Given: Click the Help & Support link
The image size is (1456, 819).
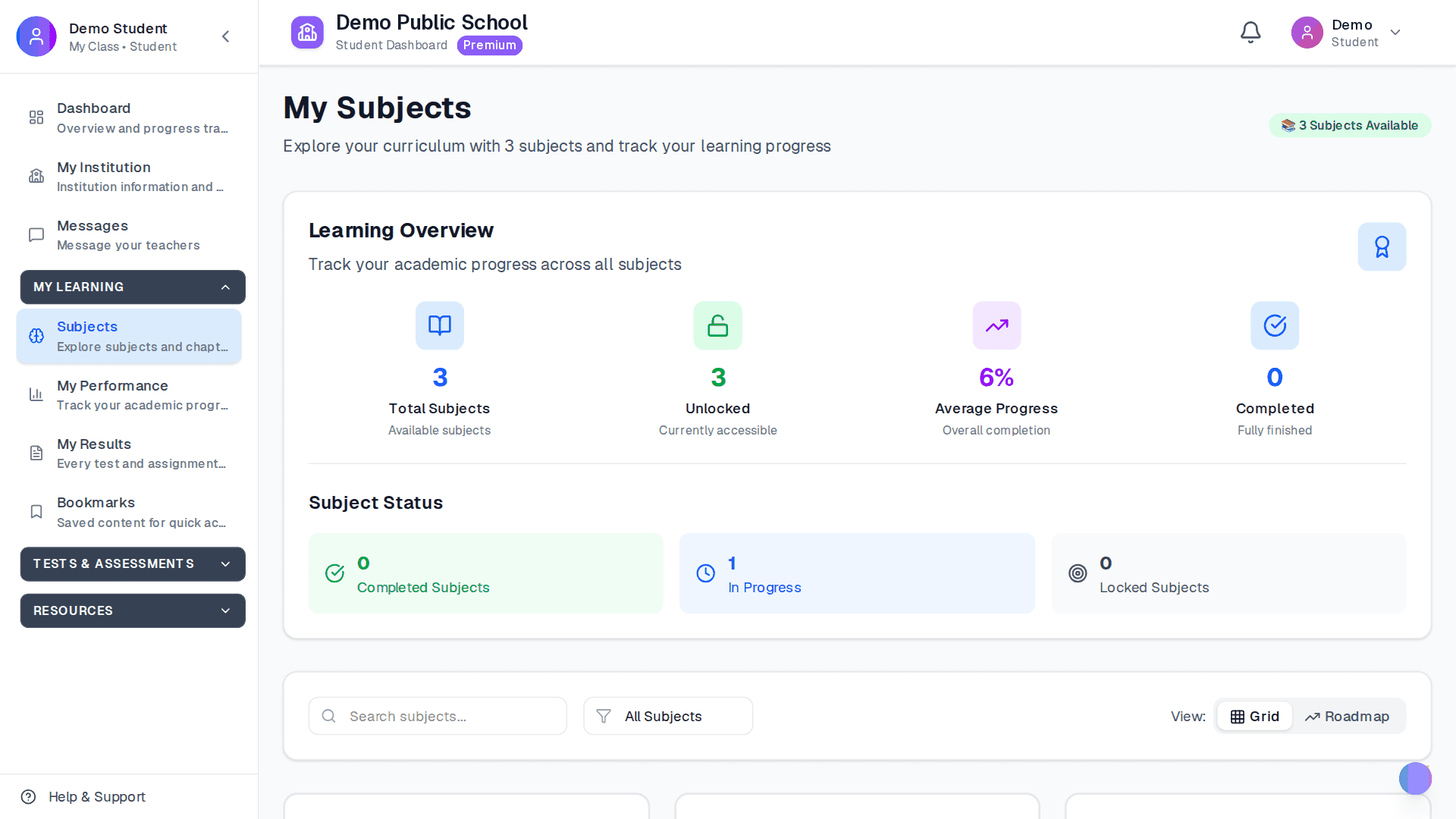Looking at the screenshot, I should pos(97,796).
